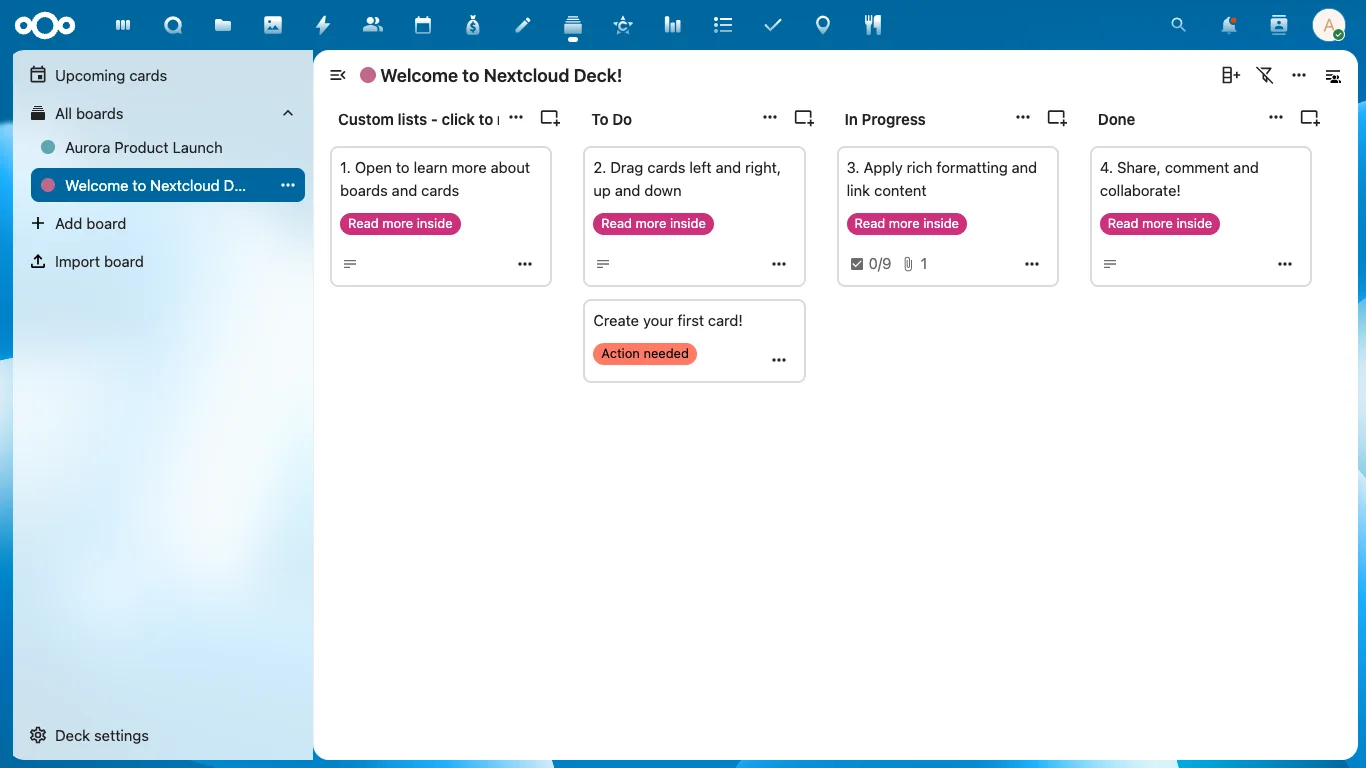Click the Nextcloud logo
The height and width of the screenshot is (768, 1366).
click(x=45, y=25)
